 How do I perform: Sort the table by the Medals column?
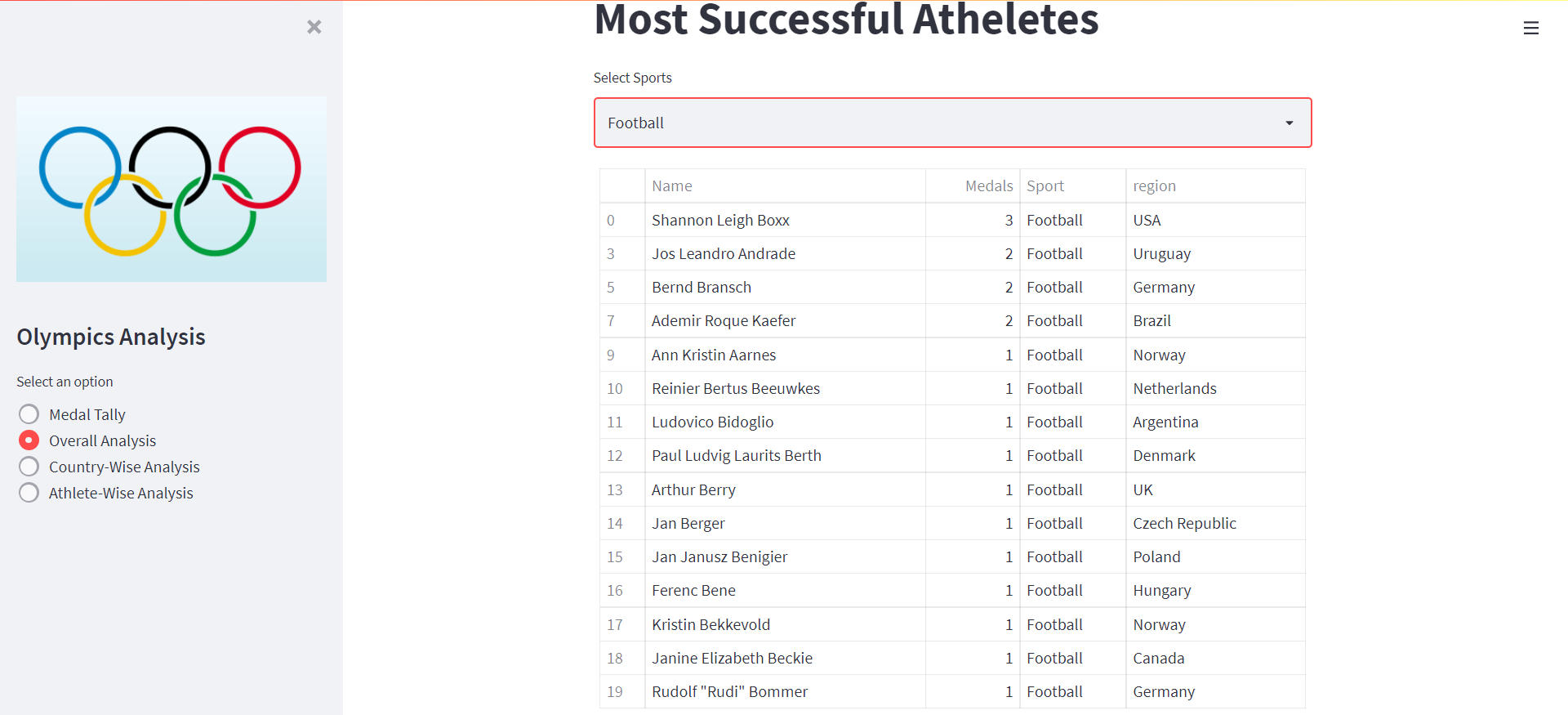(x=988, y=185)
